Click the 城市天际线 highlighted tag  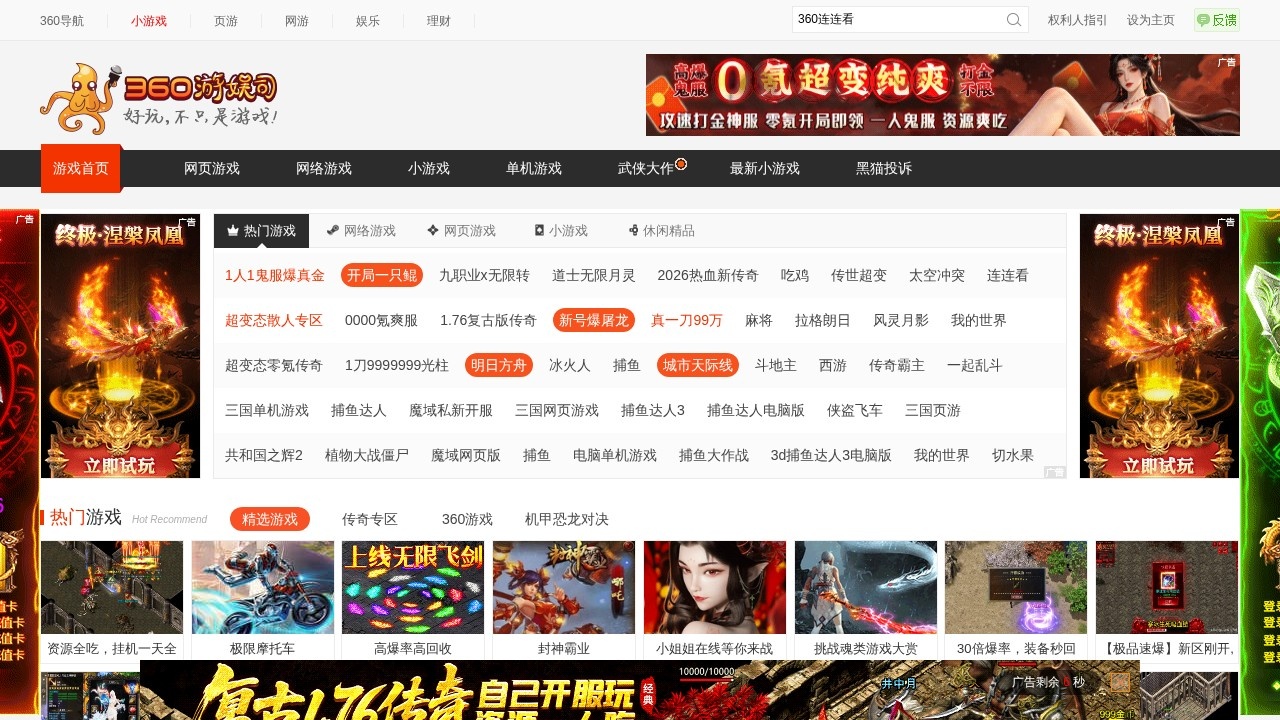pyautogui.click(x=698, y=365)
